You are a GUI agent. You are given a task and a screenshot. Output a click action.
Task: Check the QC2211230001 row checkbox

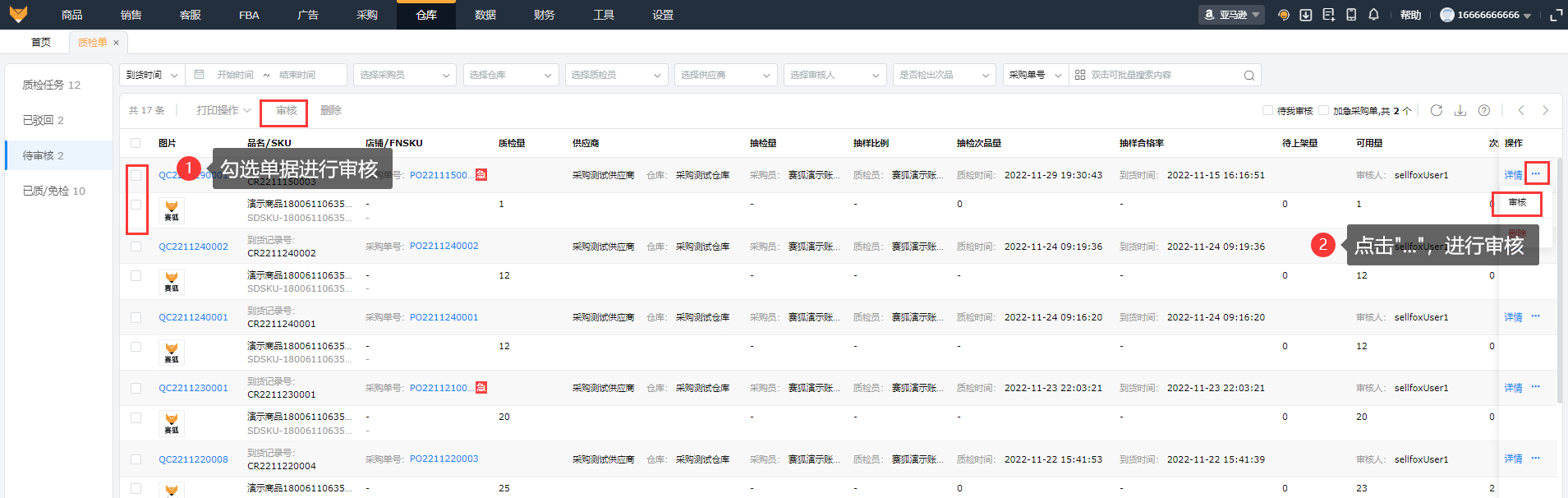point(136,388)
